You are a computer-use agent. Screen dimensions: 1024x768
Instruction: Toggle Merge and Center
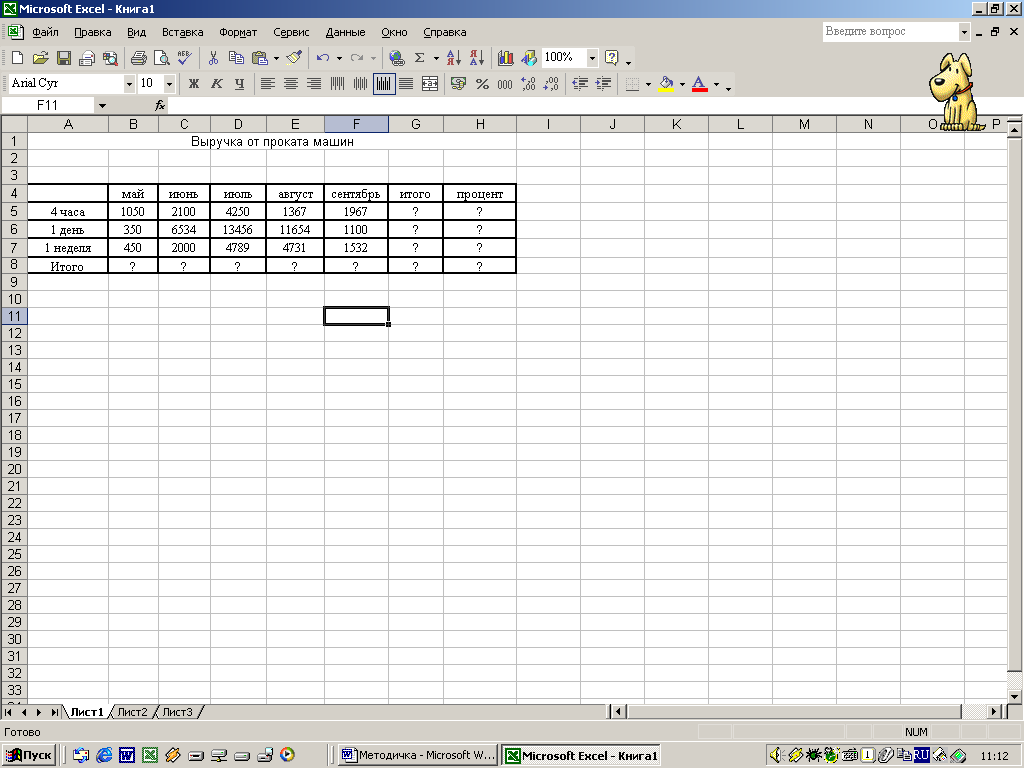click(430, 84)
